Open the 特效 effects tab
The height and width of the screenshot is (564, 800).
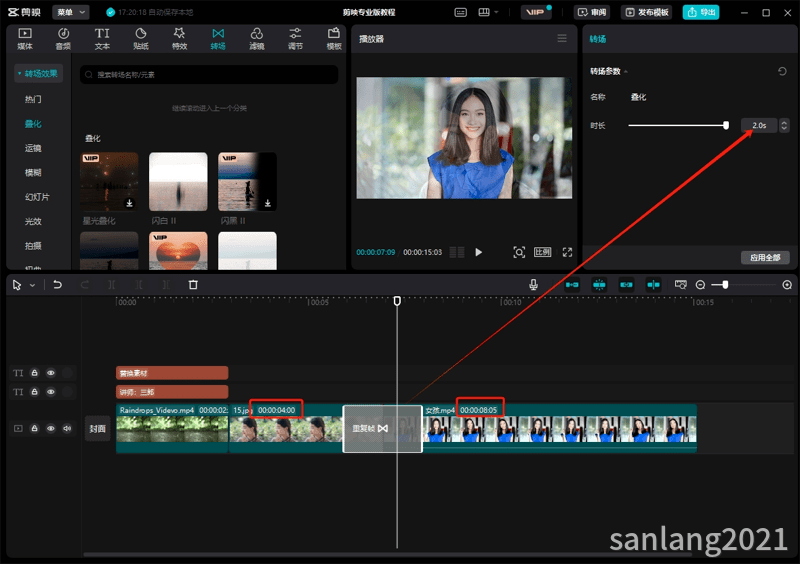[x=179, y=39]
